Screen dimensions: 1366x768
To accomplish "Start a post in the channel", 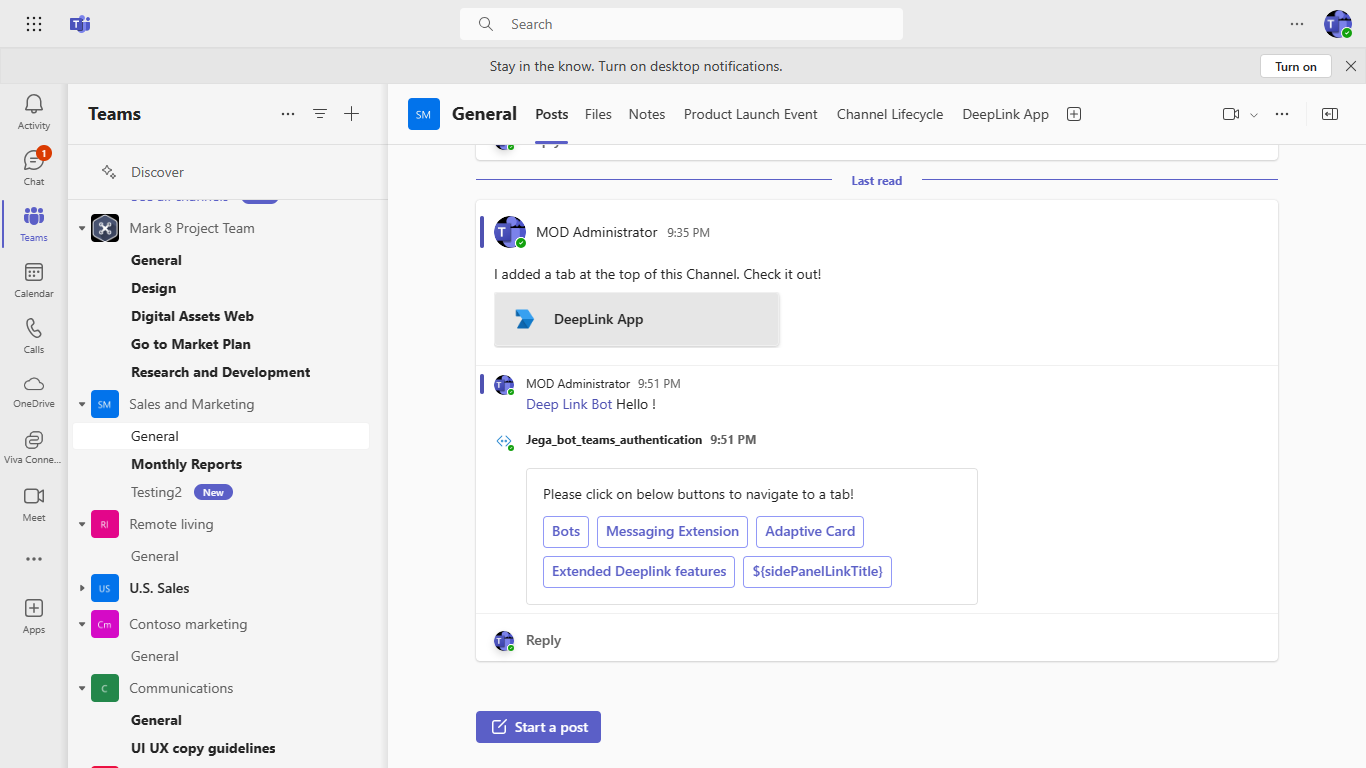I will pos(538,727).
